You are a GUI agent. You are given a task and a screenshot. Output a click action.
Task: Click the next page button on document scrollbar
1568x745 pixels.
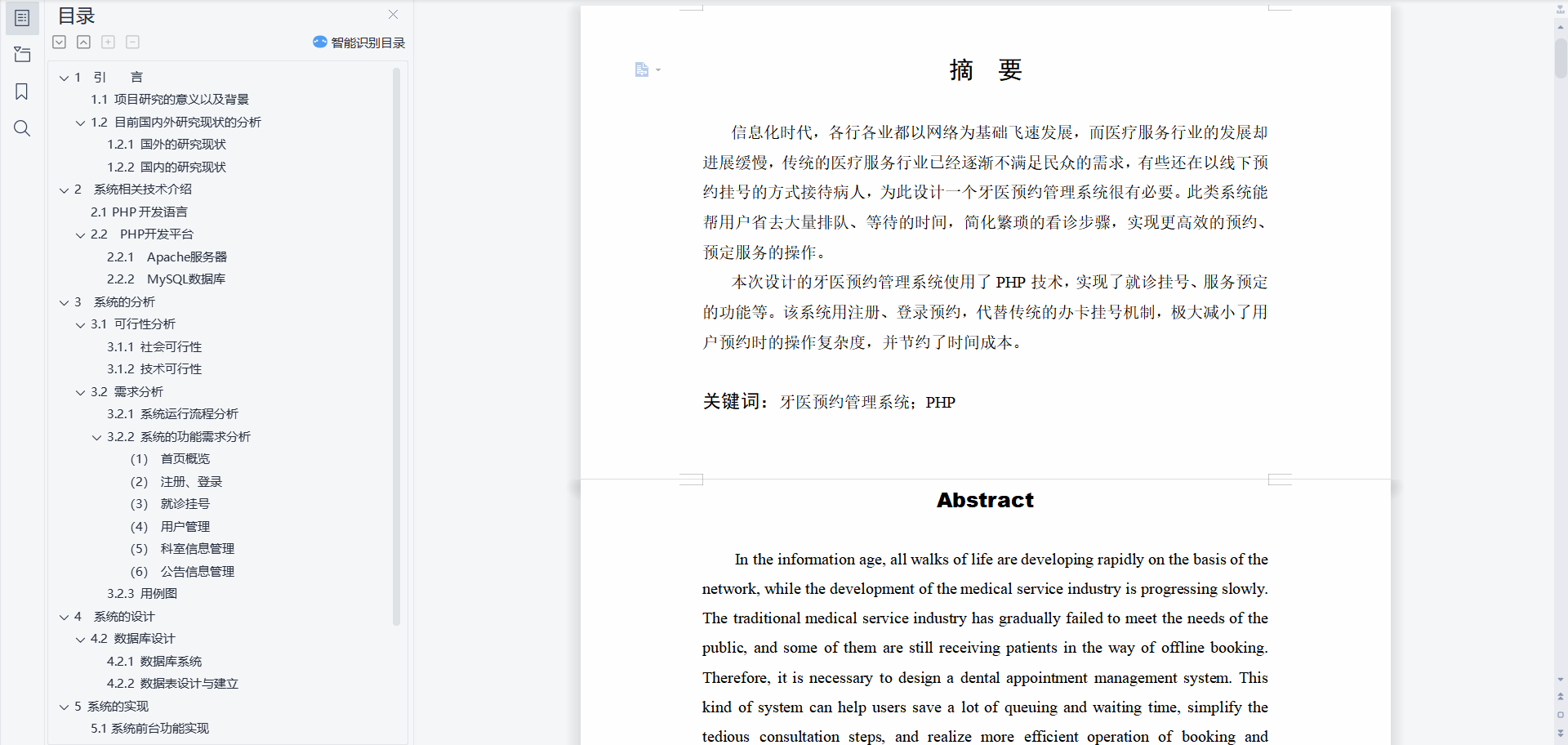pos(1560,733)
